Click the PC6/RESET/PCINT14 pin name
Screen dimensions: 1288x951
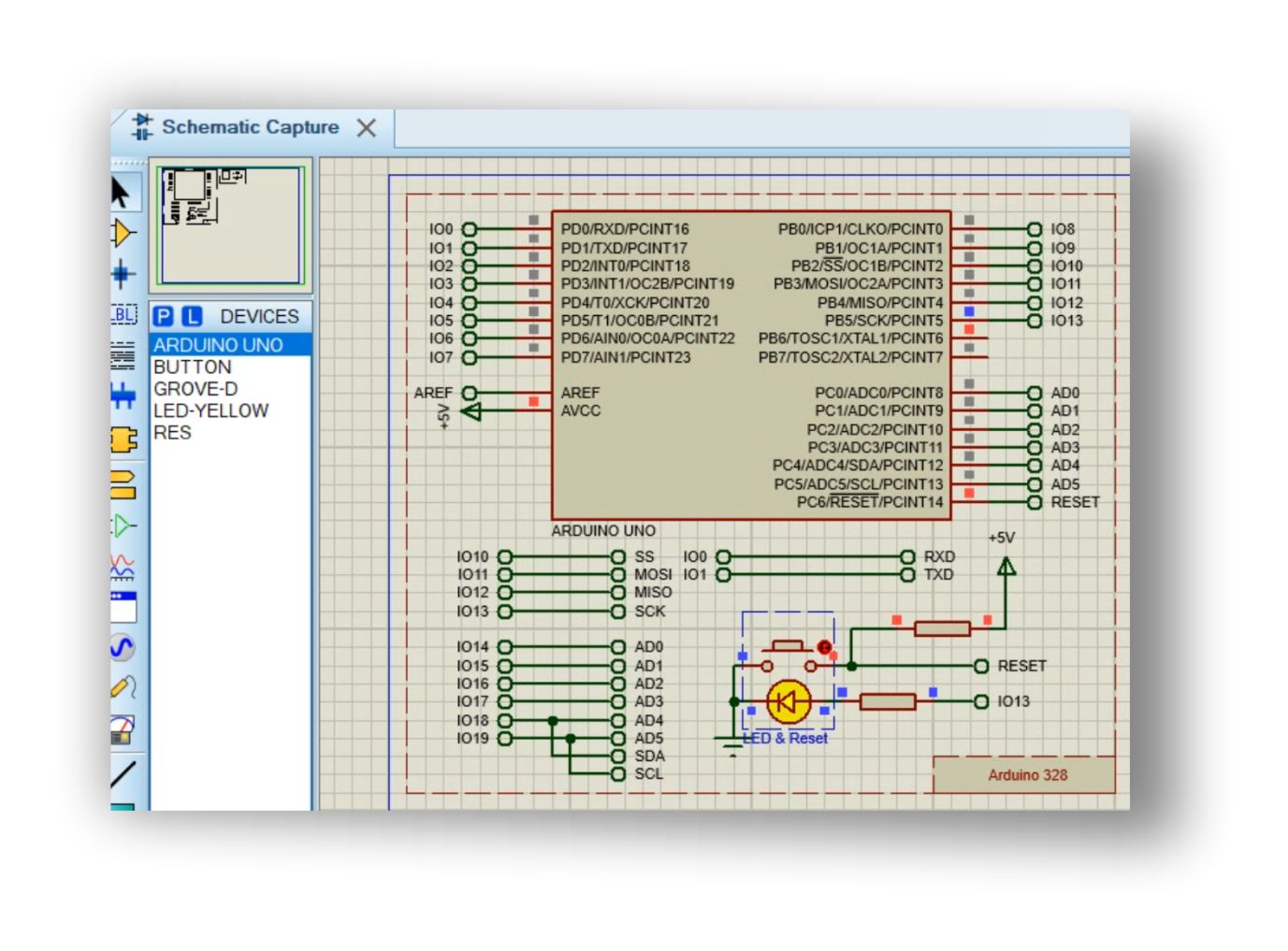click(870, 502)
